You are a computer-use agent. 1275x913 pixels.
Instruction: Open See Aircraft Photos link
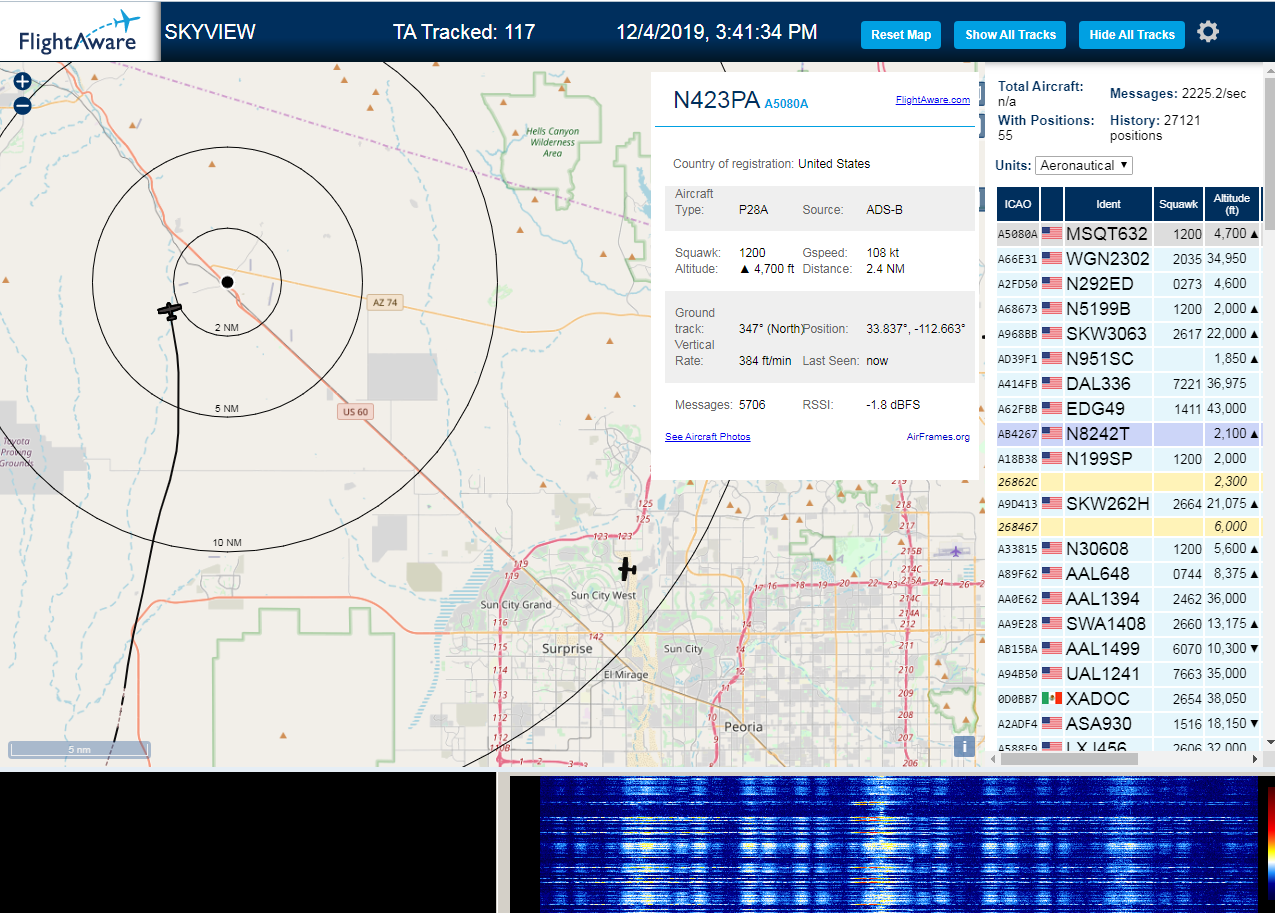pos(707,437)
